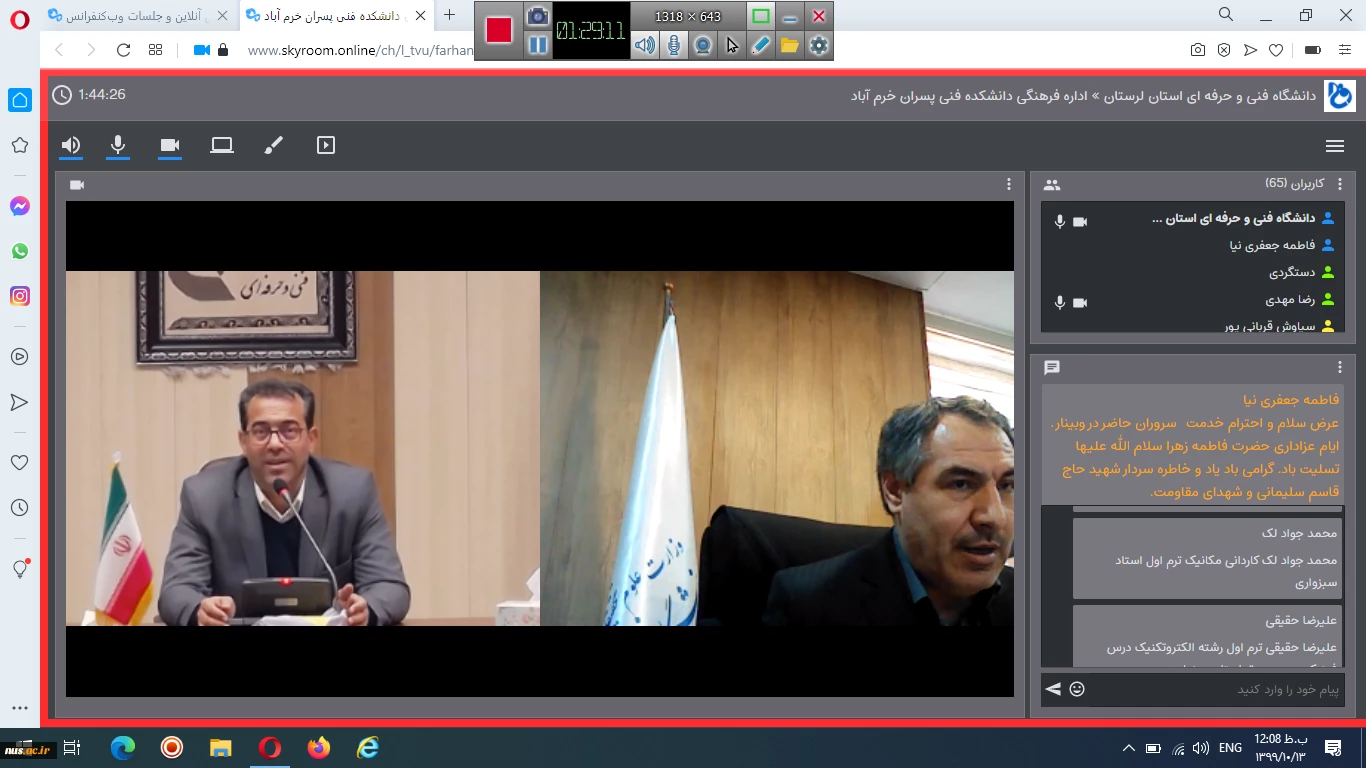Open the media playback share icon
This screenshot has height=768, width=1366.
(x=325, y=146)
